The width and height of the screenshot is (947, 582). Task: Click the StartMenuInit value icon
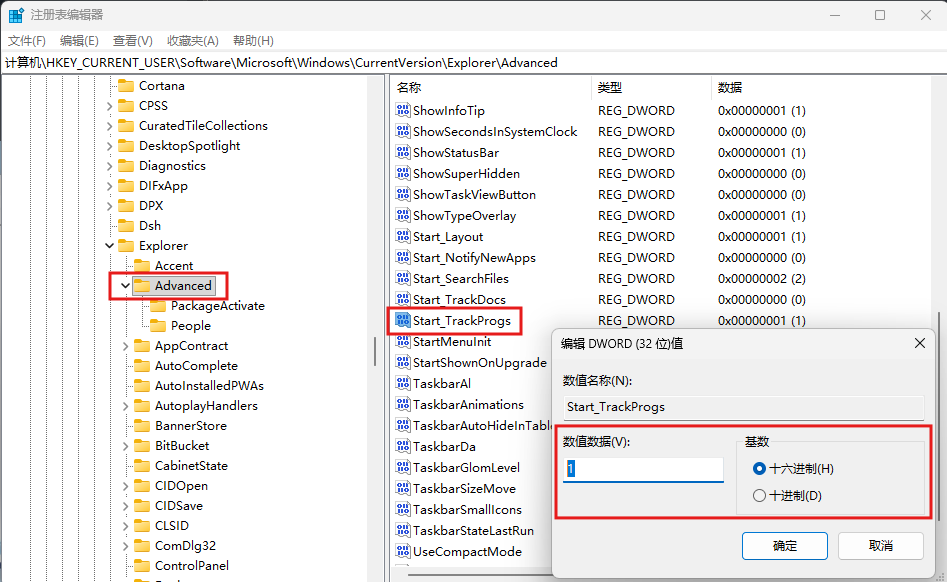[403, 341]
